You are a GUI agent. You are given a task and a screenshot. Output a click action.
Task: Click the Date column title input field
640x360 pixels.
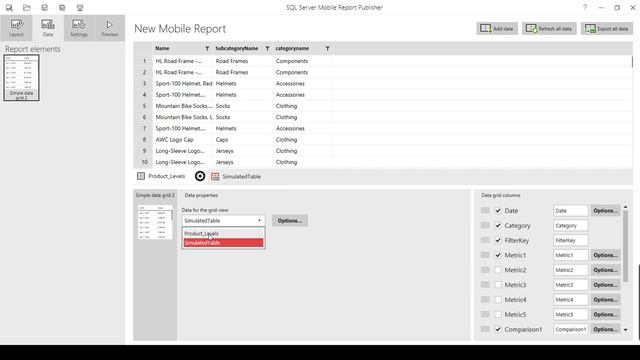571,211
